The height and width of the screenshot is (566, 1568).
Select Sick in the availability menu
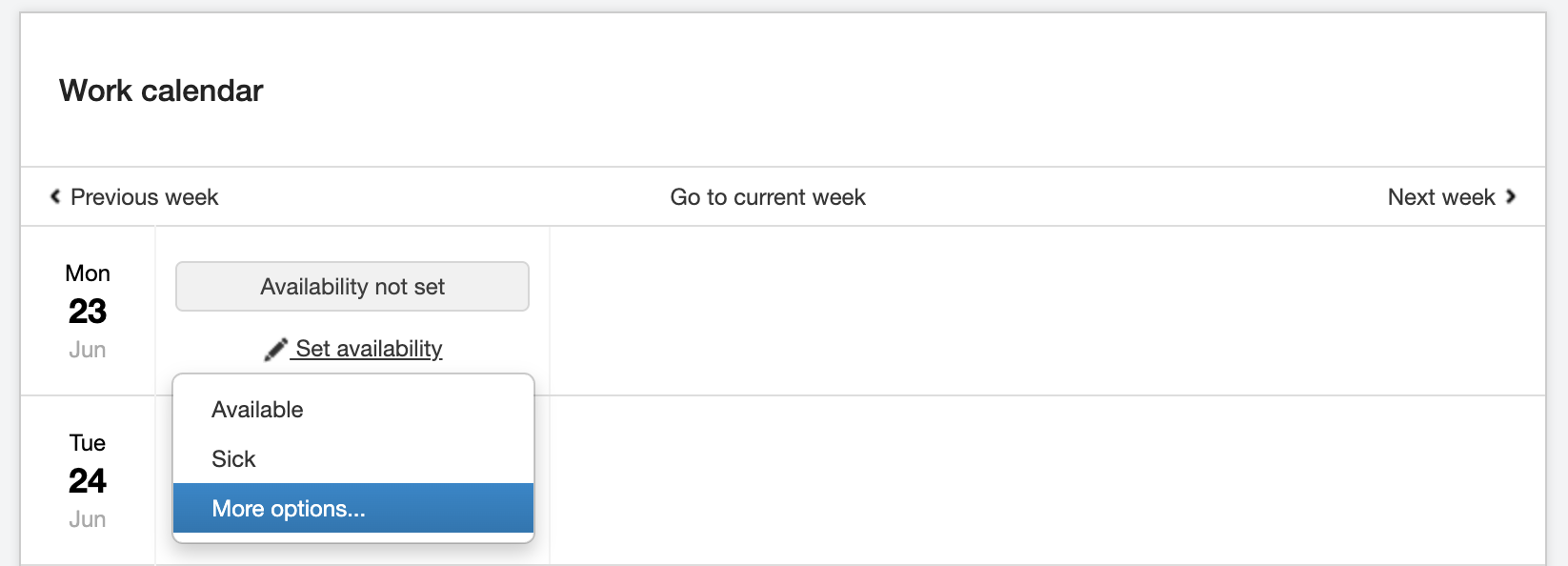pos(233,459)
